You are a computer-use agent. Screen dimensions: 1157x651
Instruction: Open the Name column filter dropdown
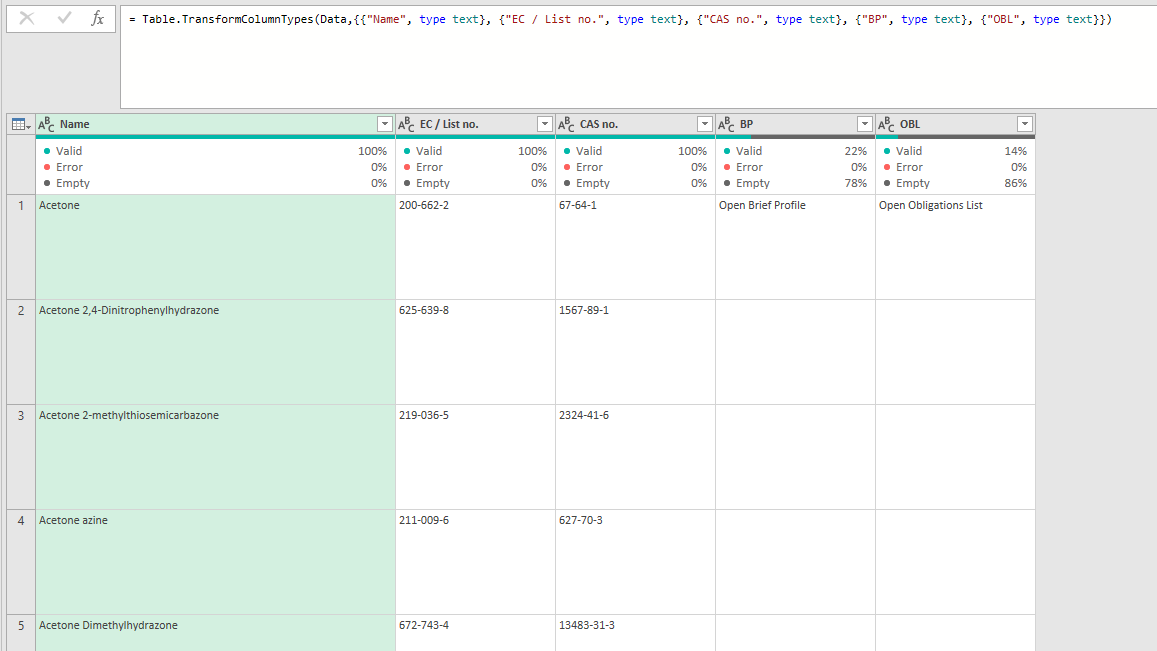(384, 124)
